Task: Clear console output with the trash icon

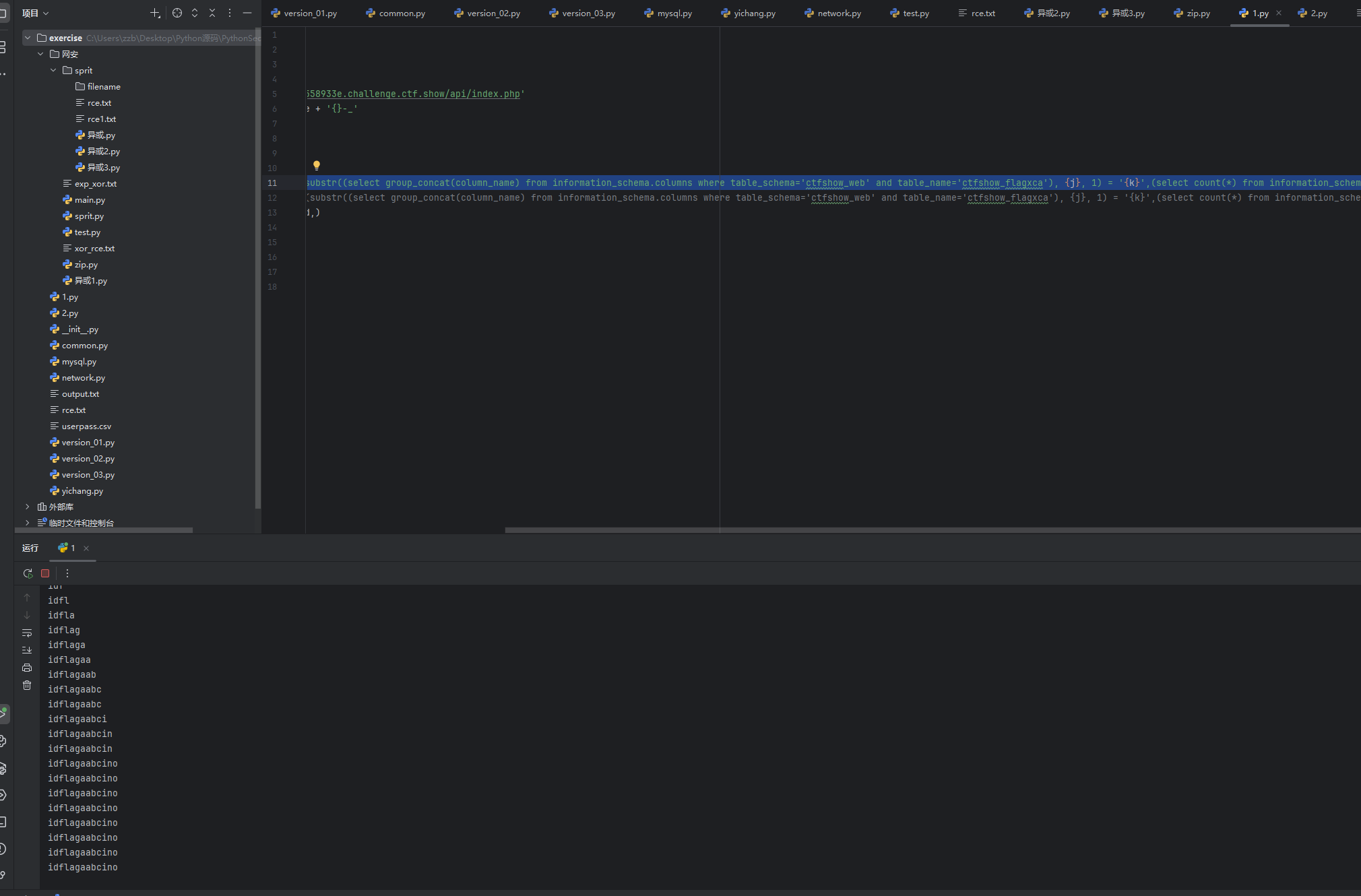Action: (27, 685)
